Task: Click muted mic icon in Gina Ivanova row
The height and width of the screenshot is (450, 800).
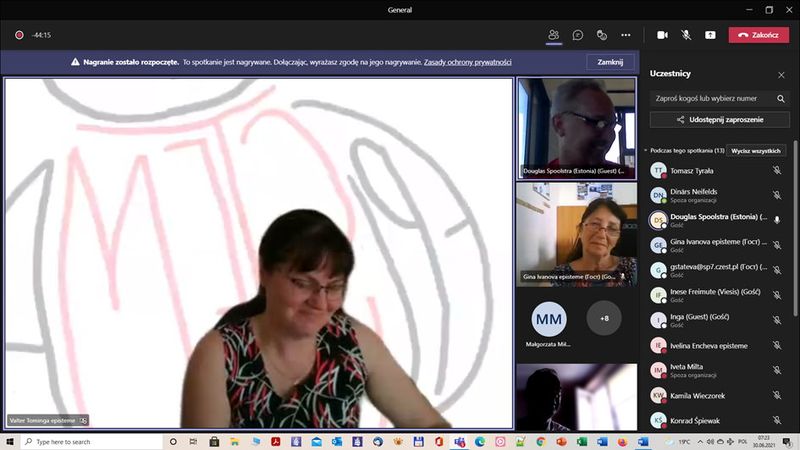Action: [777, 245]
